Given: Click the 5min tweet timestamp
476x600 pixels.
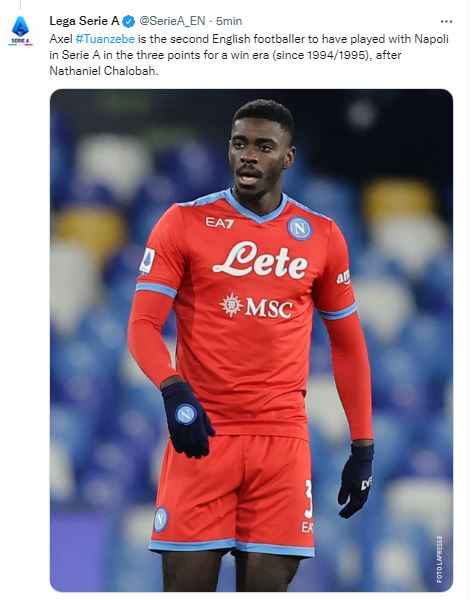Looking at the screenshot, I should (x=229, y=21).
